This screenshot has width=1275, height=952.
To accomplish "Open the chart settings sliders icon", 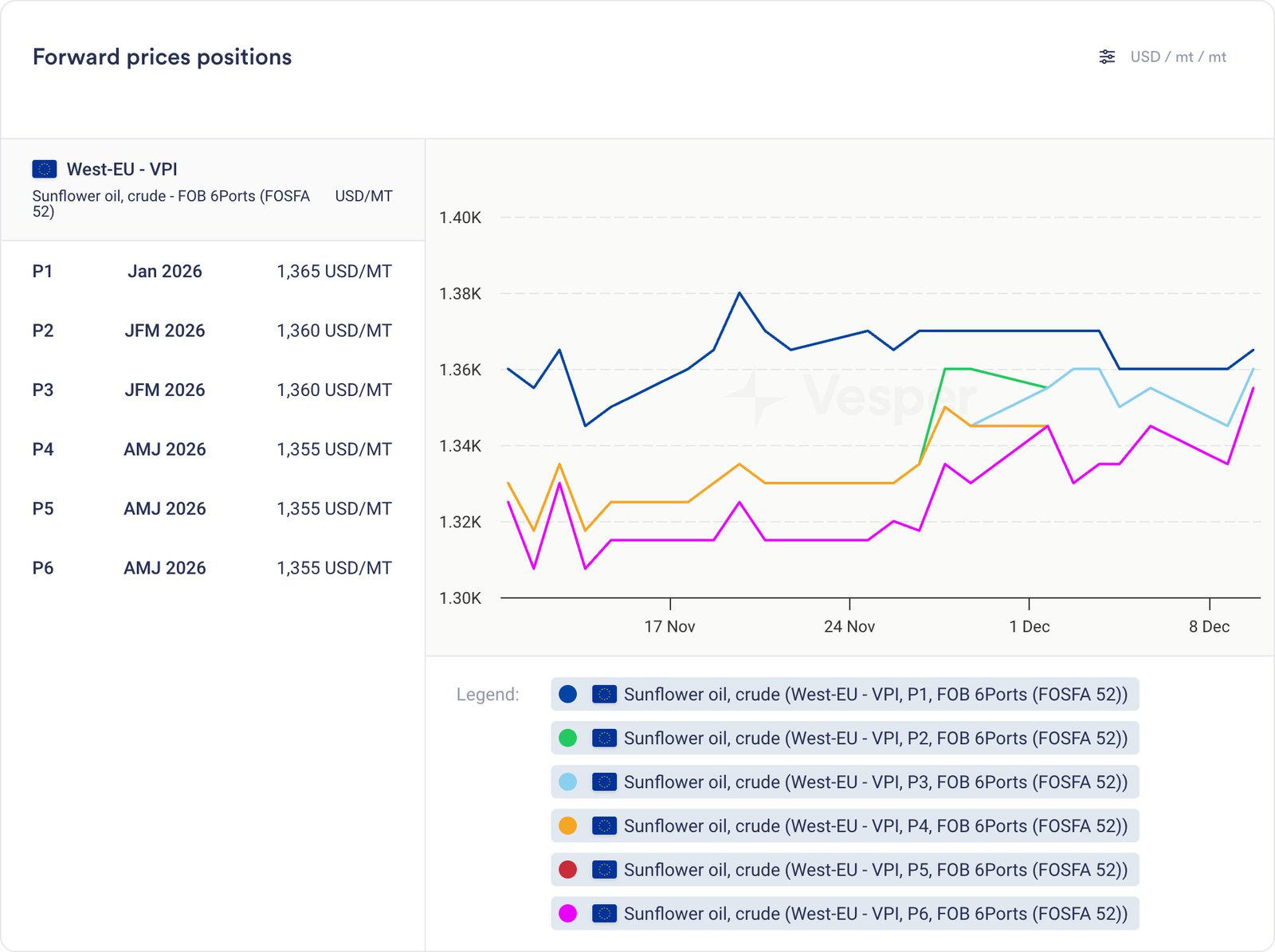I will click(1107, 57).
